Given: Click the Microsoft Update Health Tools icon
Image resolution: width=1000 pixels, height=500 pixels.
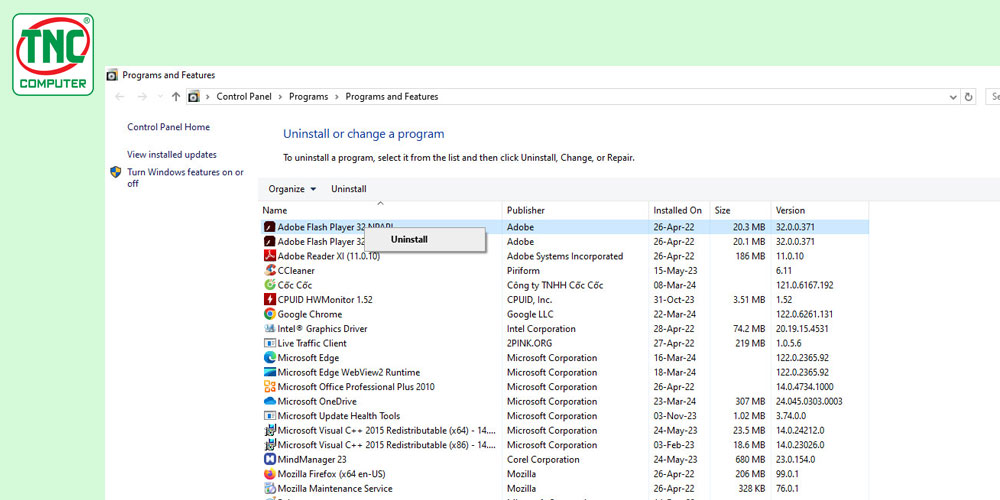Looking at the screenshot, I should pos(269,416).
